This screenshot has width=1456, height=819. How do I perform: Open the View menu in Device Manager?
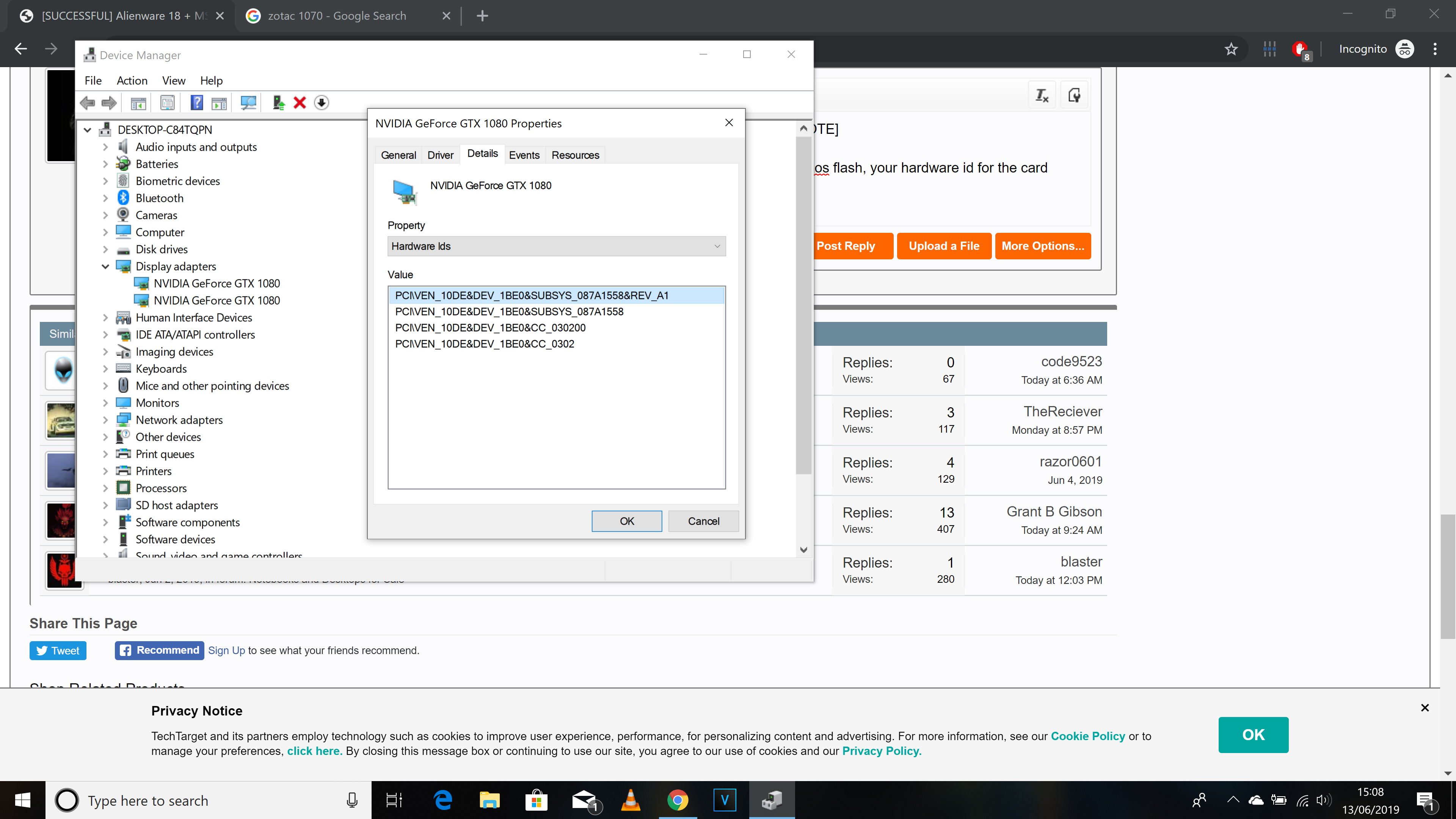tap(174, 81)
